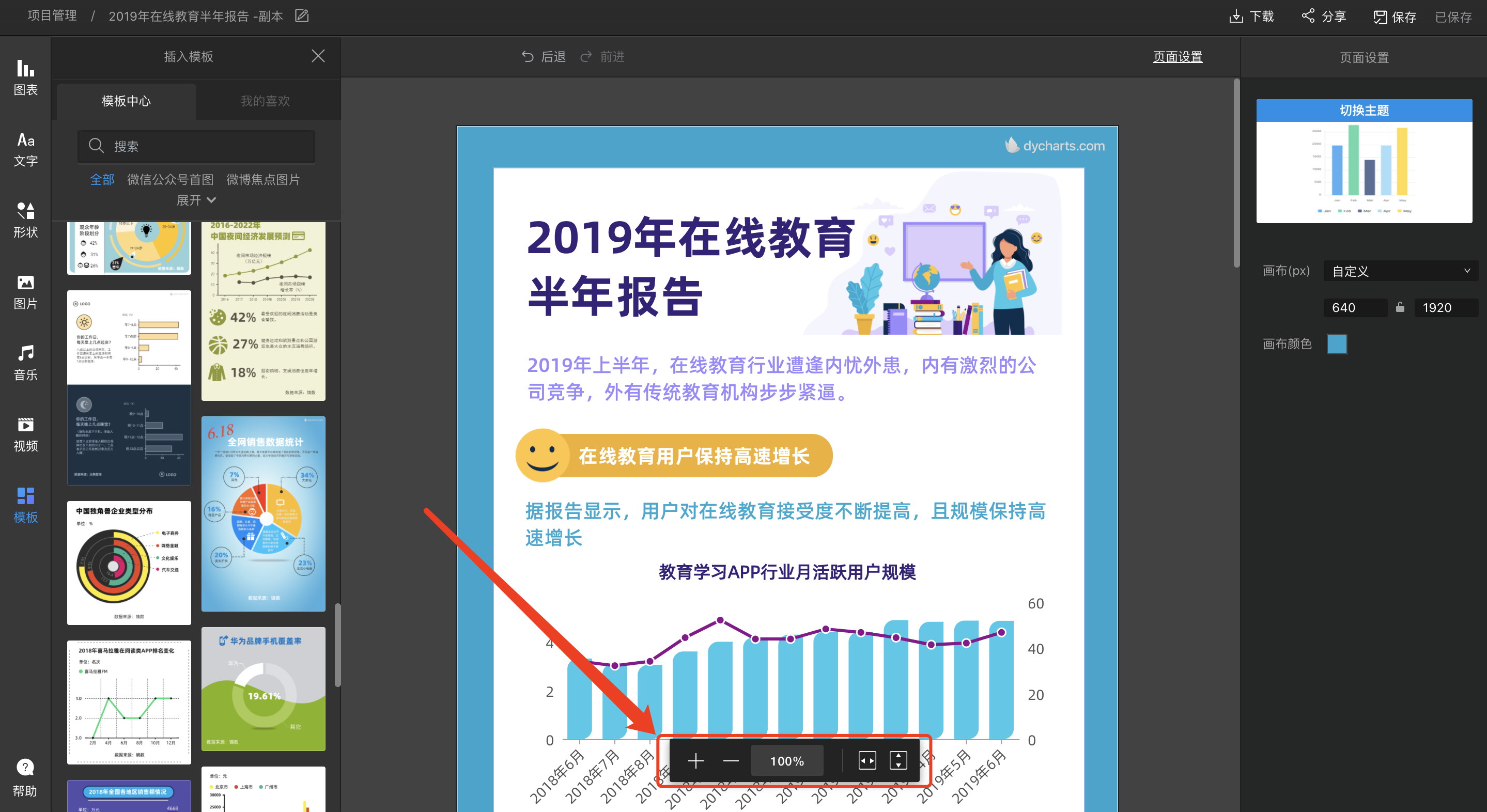Select the 全部 category filter

(102, 179)
